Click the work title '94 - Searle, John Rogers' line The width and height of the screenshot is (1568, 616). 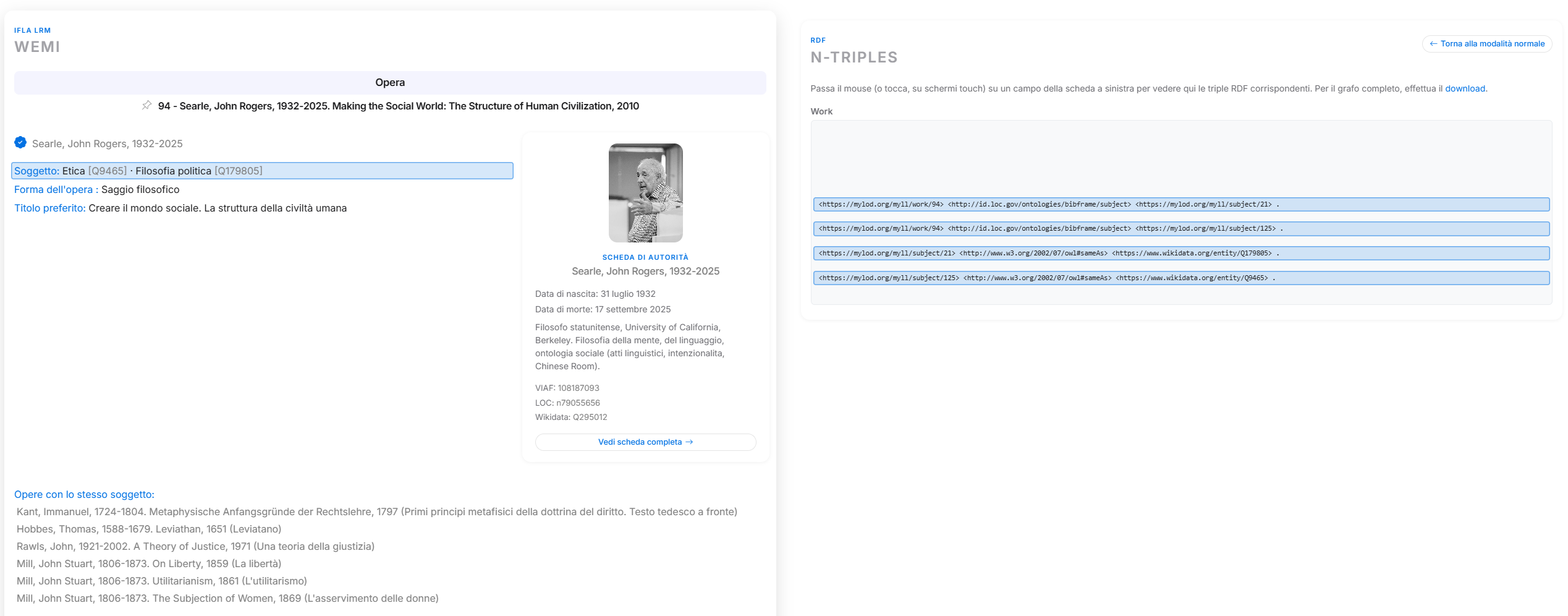pos(399,106)
